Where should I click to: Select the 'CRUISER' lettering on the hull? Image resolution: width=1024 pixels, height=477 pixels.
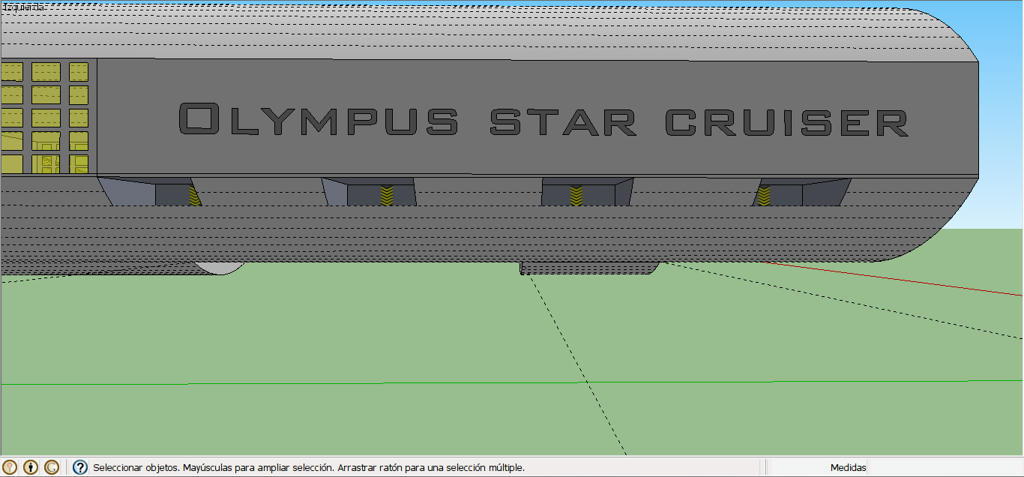point(786,122)
